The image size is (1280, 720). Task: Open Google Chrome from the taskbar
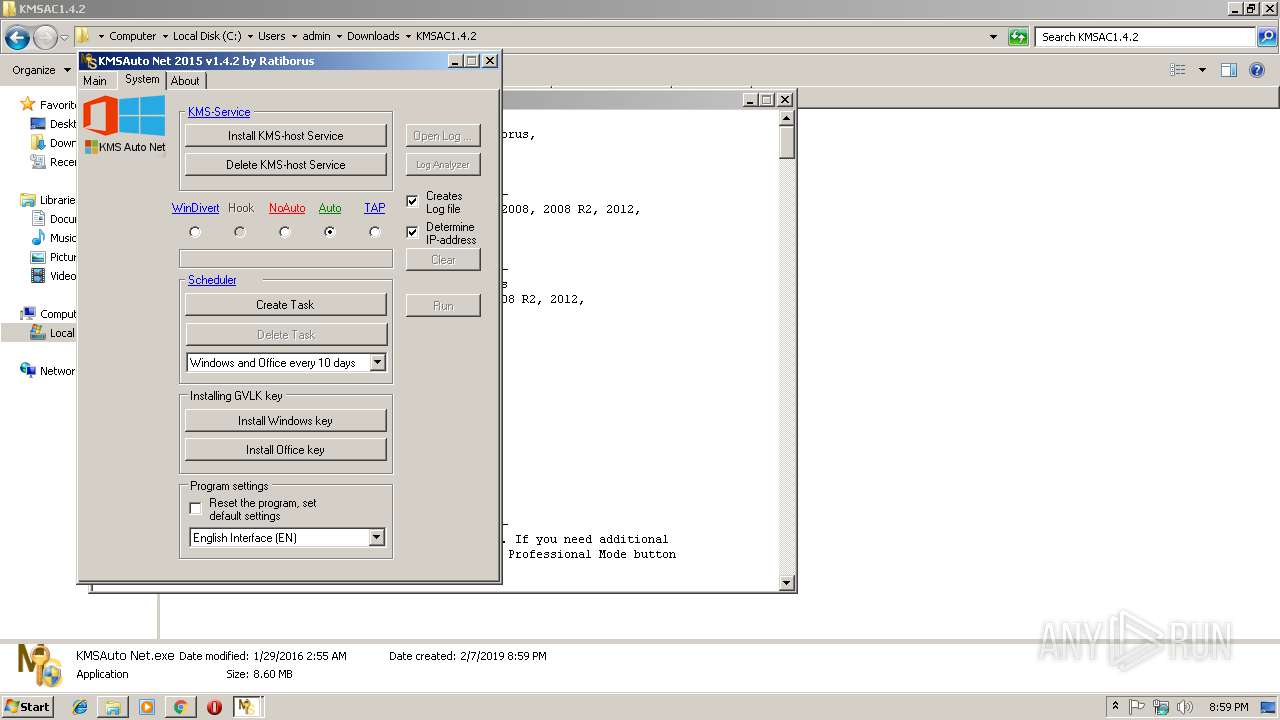180,707
